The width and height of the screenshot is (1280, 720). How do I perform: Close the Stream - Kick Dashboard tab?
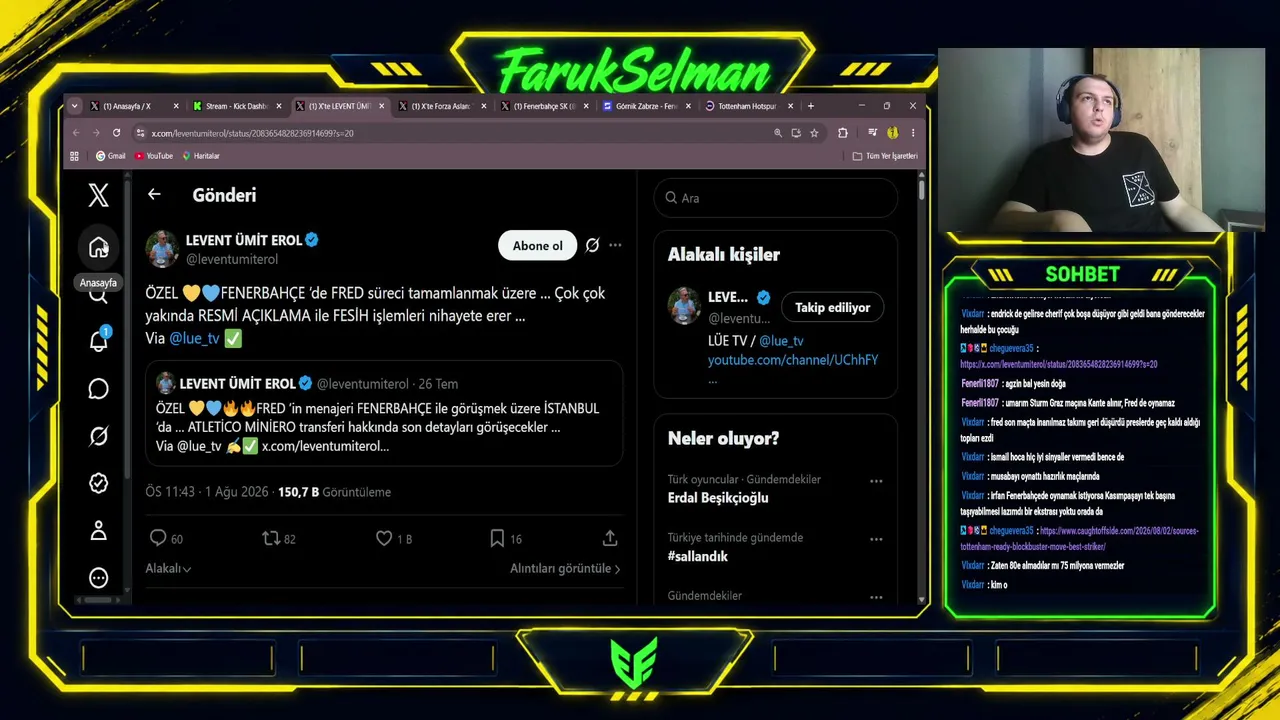[279, 105]
